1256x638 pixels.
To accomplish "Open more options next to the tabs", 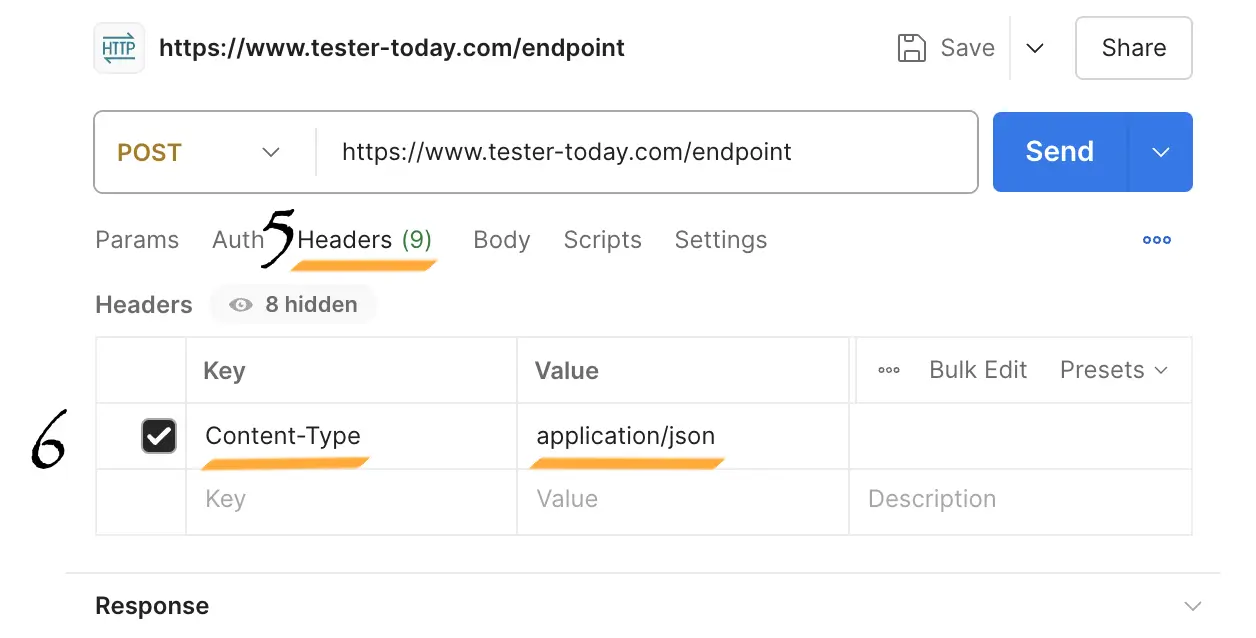I will [1156, 240].
